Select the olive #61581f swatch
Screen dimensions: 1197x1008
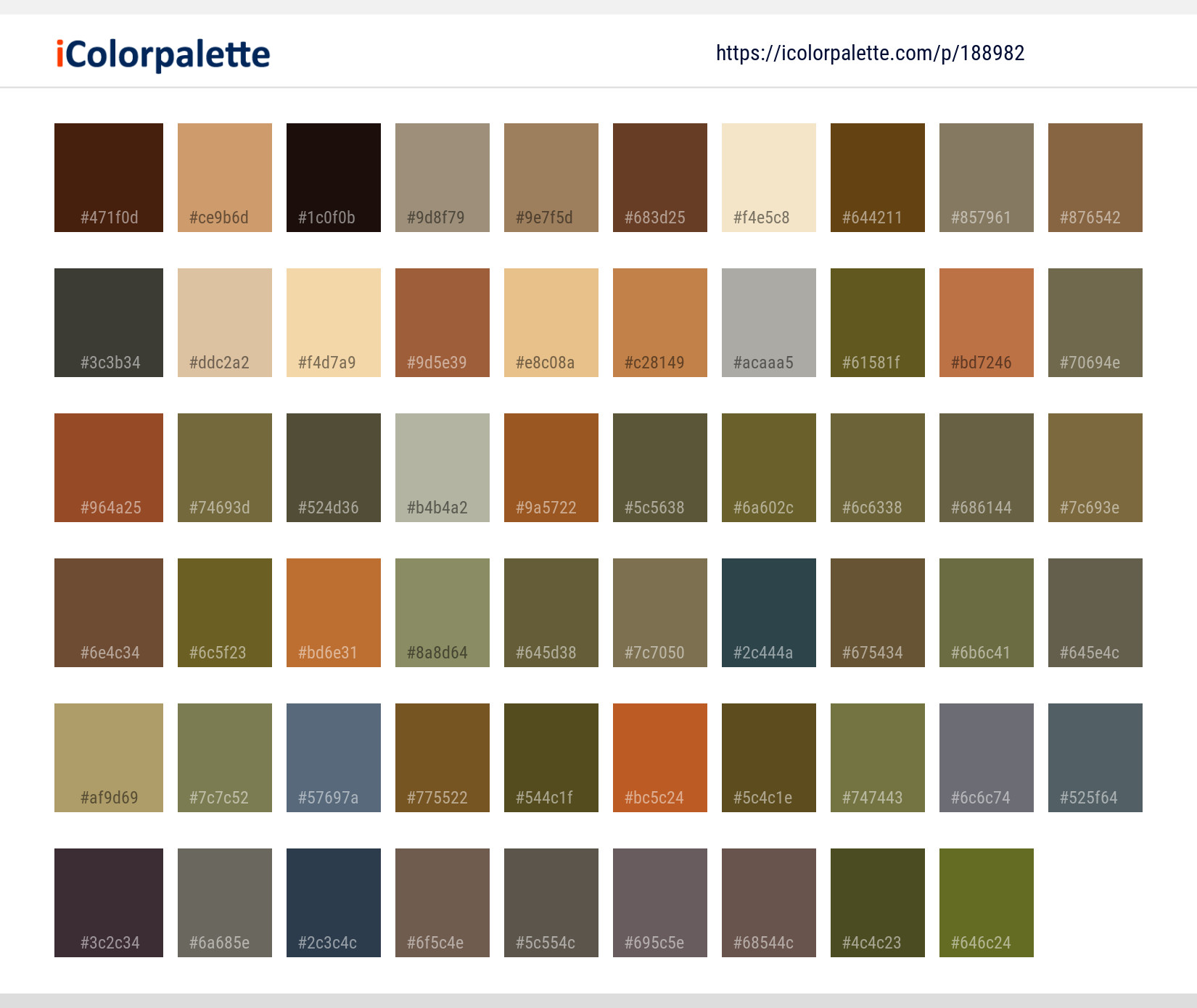click(x=877, y=322)
